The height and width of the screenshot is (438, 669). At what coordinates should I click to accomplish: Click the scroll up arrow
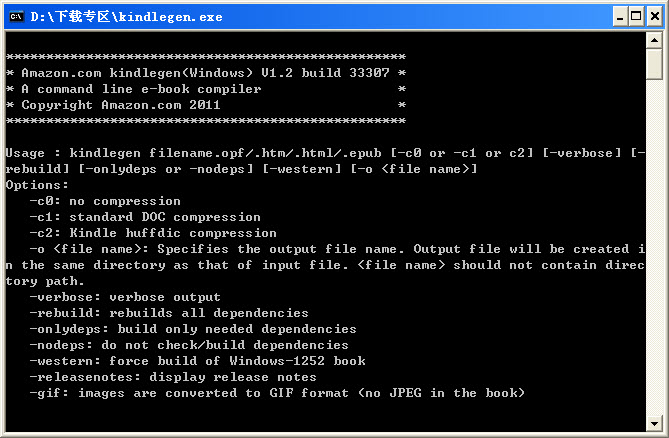pos(655,40)
